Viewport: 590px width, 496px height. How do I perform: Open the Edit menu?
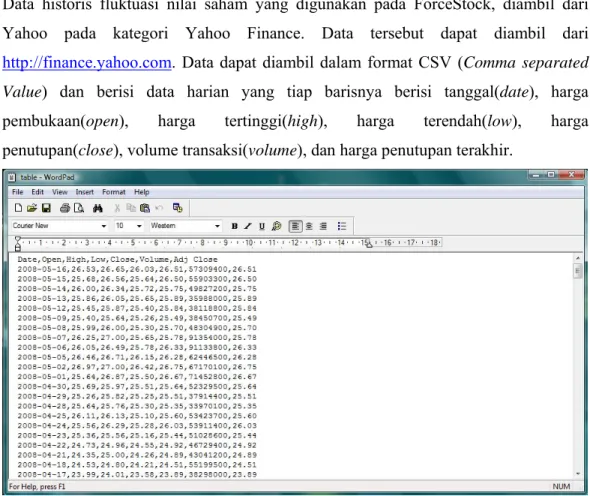37,192
